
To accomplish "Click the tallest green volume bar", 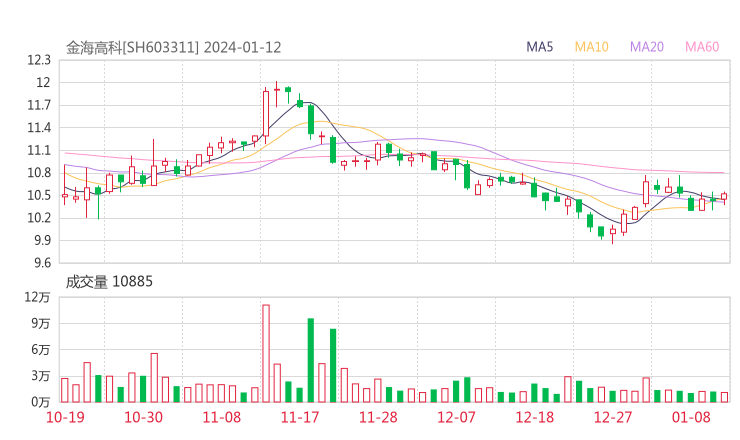I will [x=311, y=360].
